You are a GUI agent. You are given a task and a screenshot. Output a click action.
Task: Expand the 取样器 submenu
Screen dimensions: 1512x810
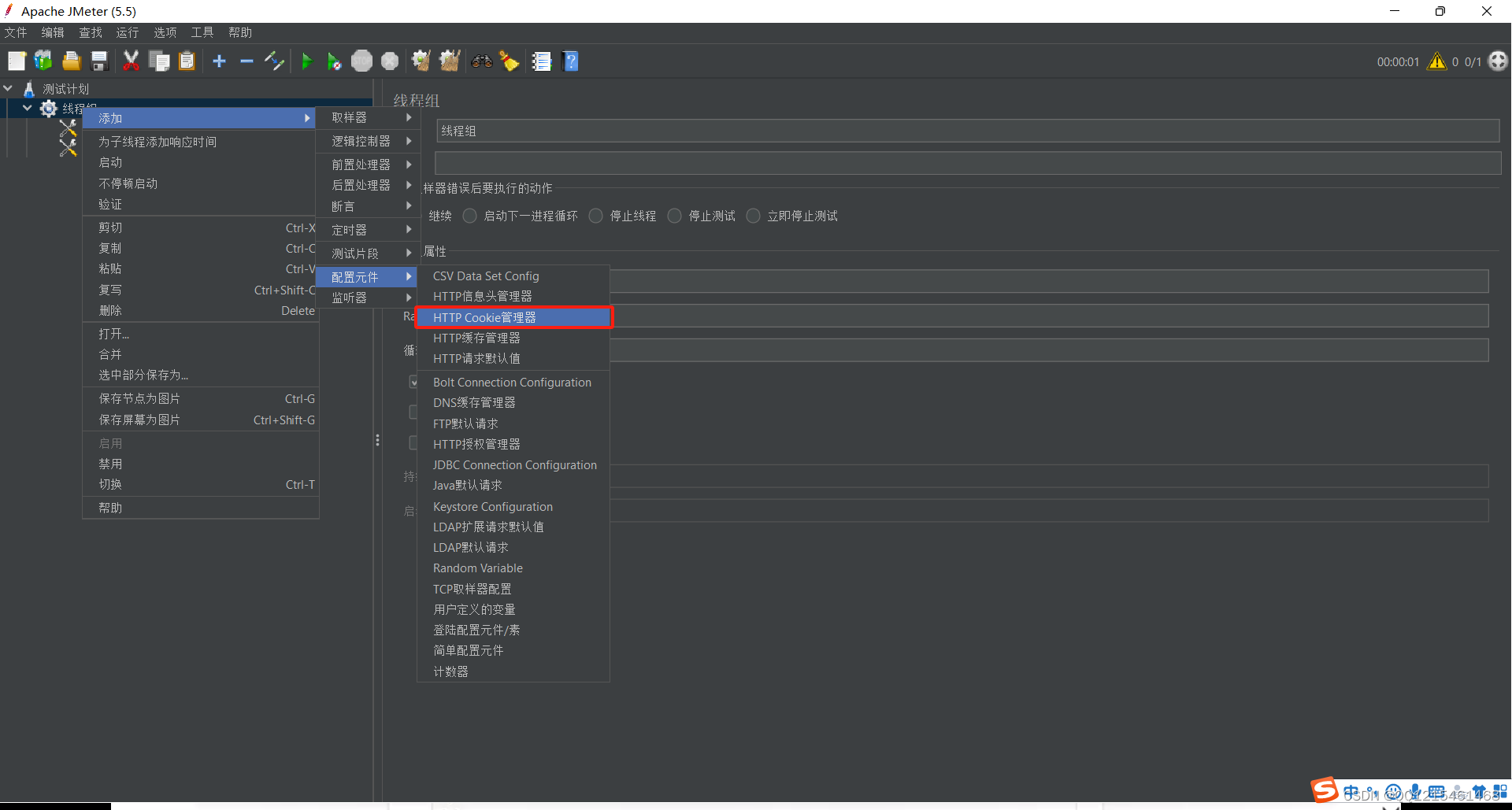tap(368, 117)
